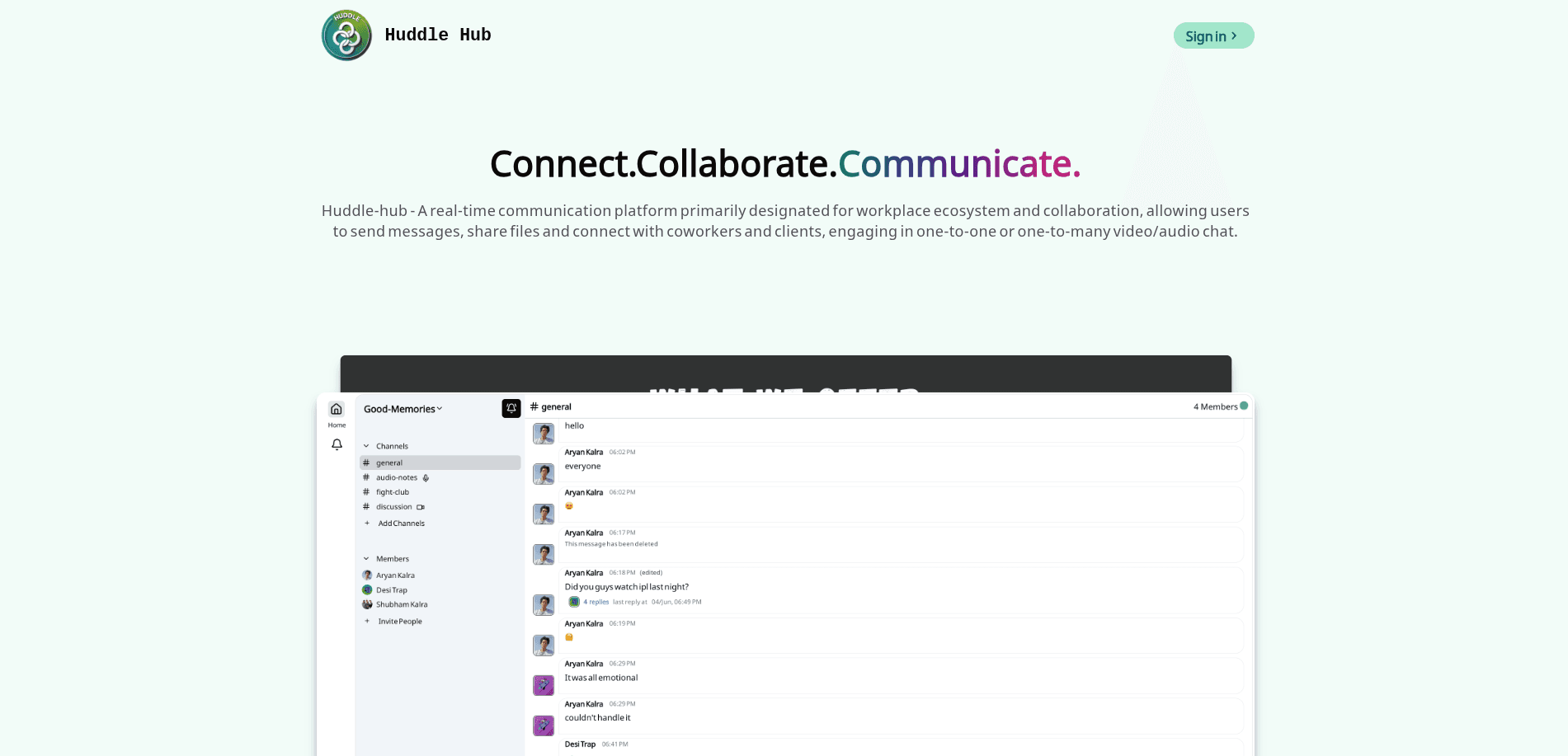The width and height of the screenshot is (1568, 756).
Task: Click the plus icon next to Add Channels
Action: tap(367, 524)
